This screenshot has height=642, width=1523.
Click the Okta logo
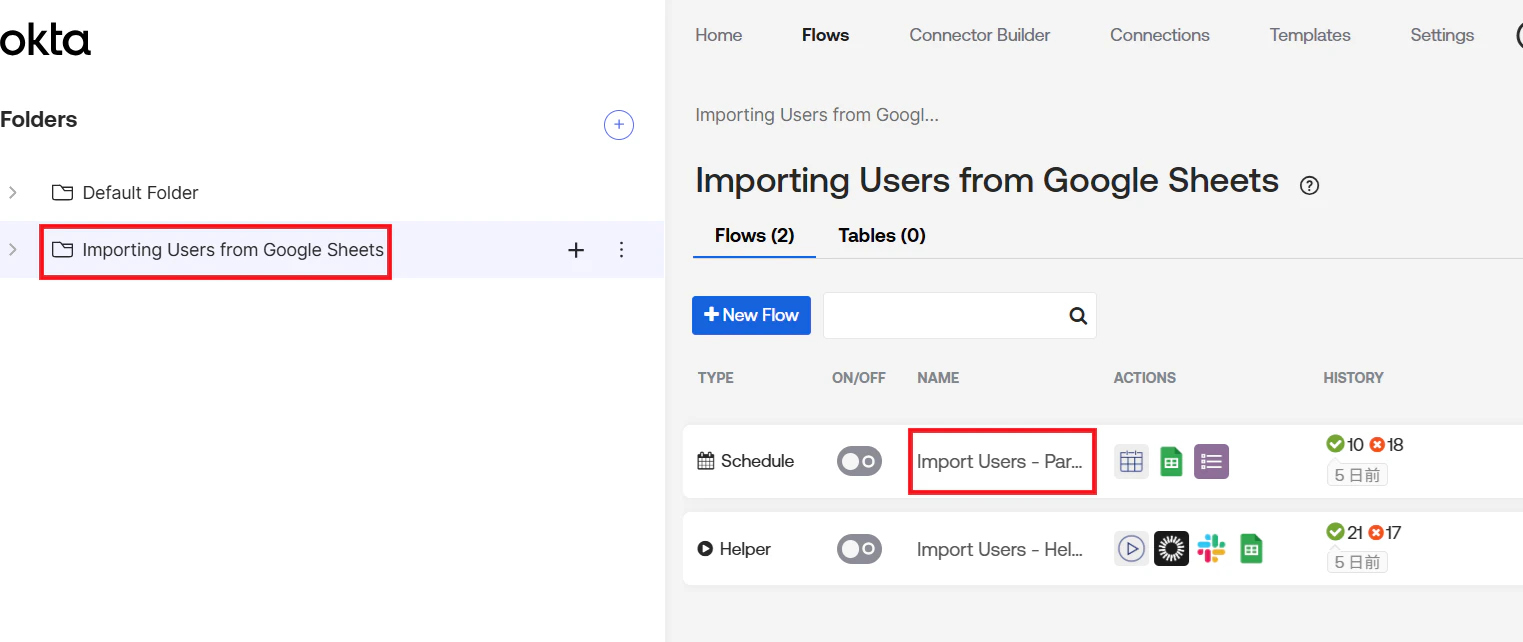click(45, 41)
